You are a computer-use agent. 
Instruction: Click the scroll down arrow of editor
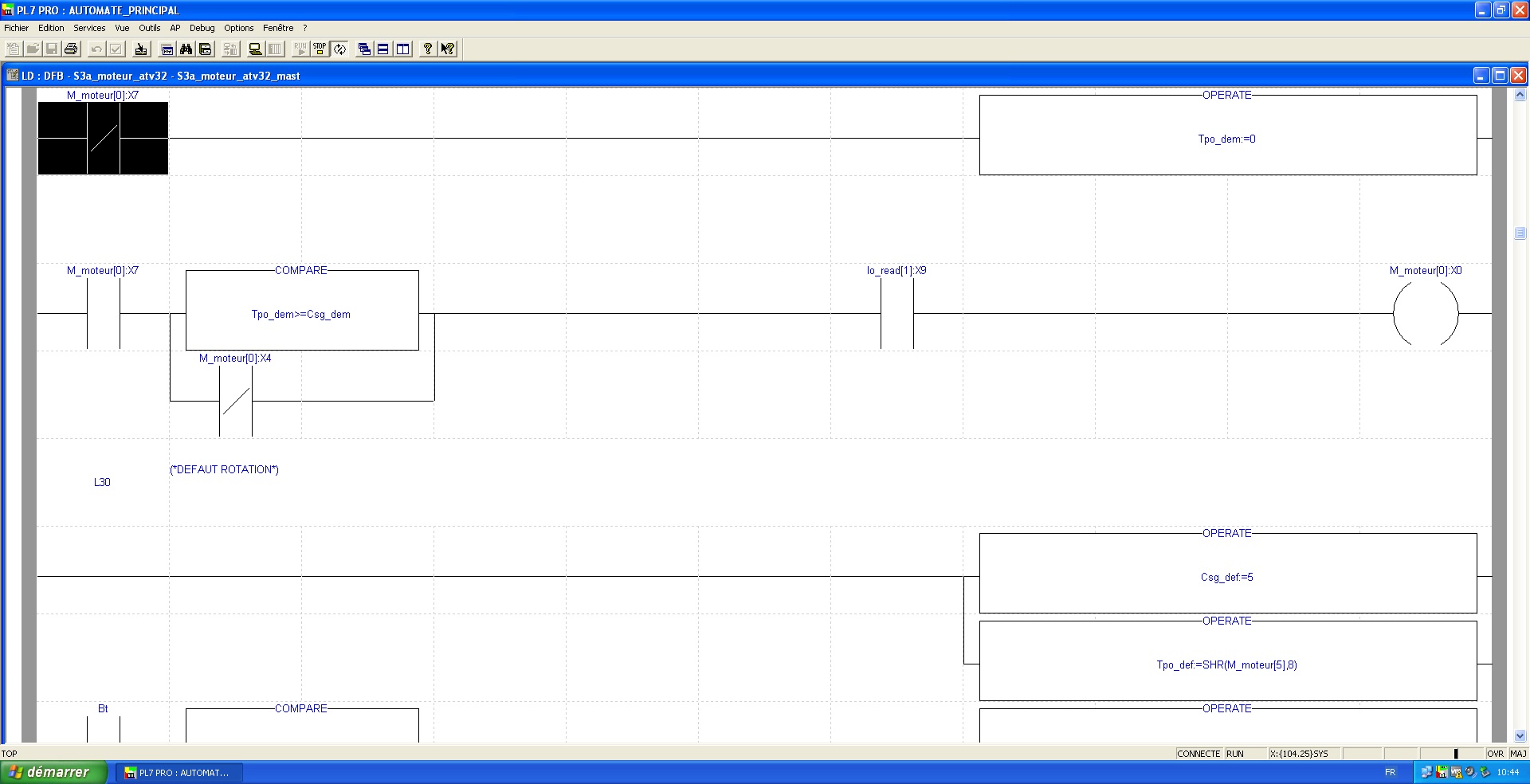[1520, 735]
